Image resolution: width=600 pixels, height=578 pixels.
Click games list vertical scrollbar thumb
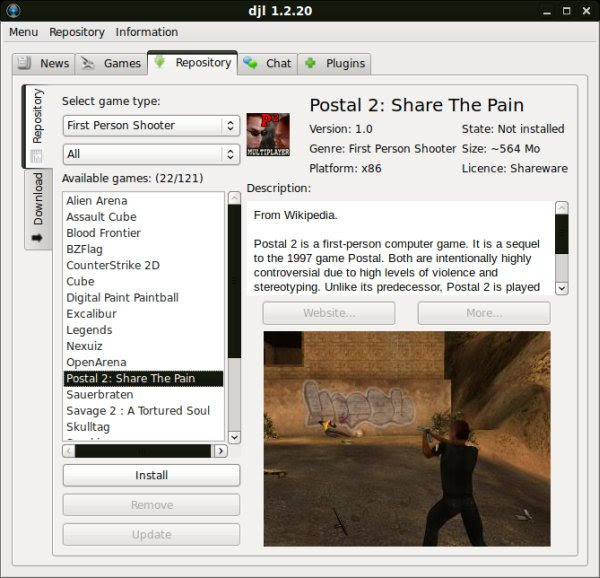click(x=234, y=281)
